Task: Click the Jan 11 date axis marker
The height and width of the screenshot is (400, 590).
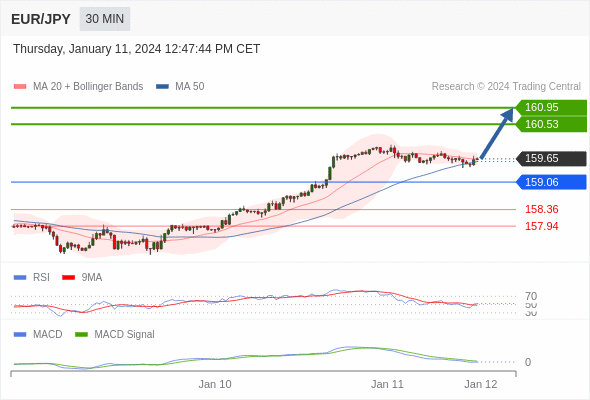Action: click(x=387, y=384)
